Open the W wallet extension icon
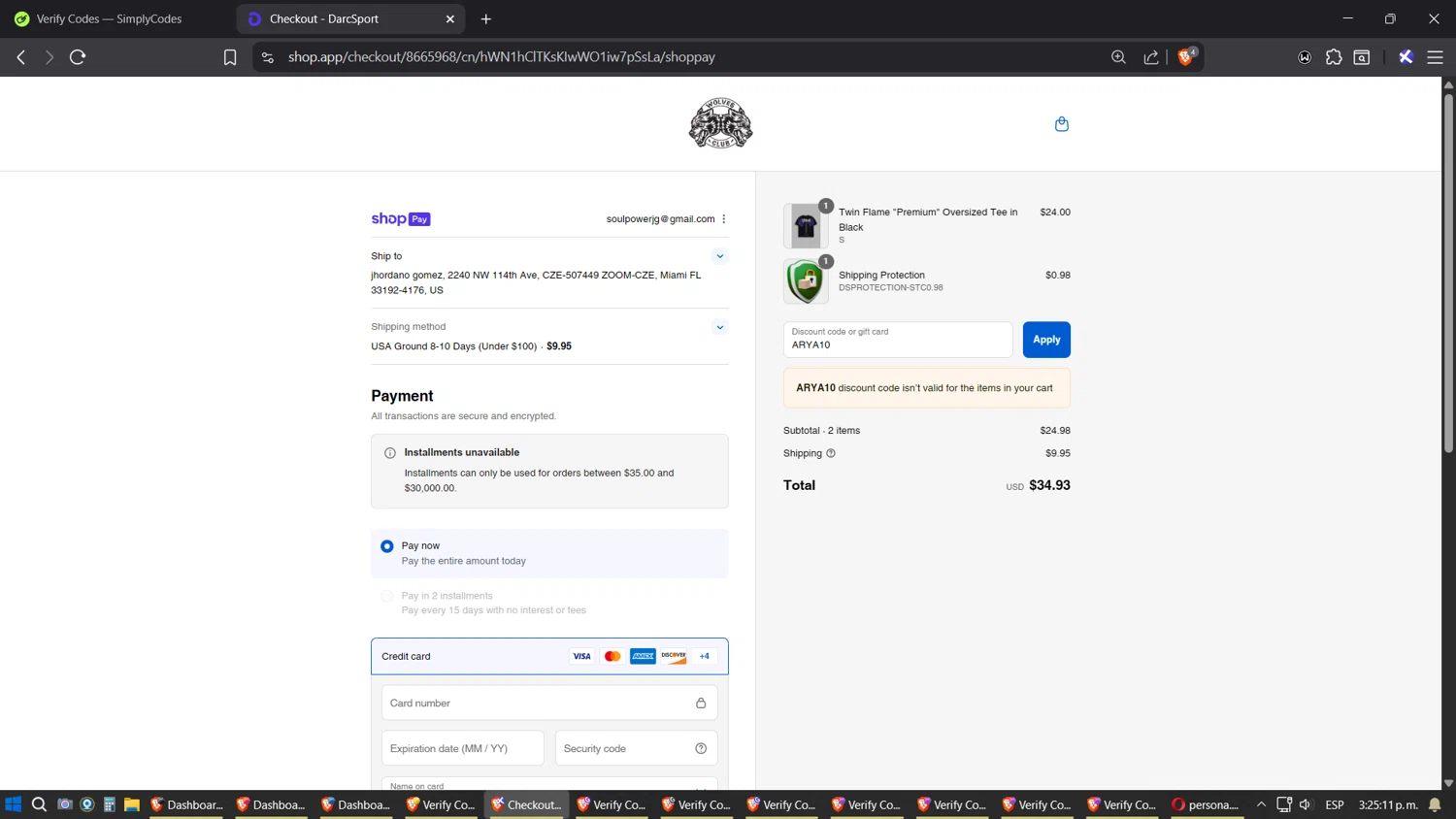 [1305, 57]
